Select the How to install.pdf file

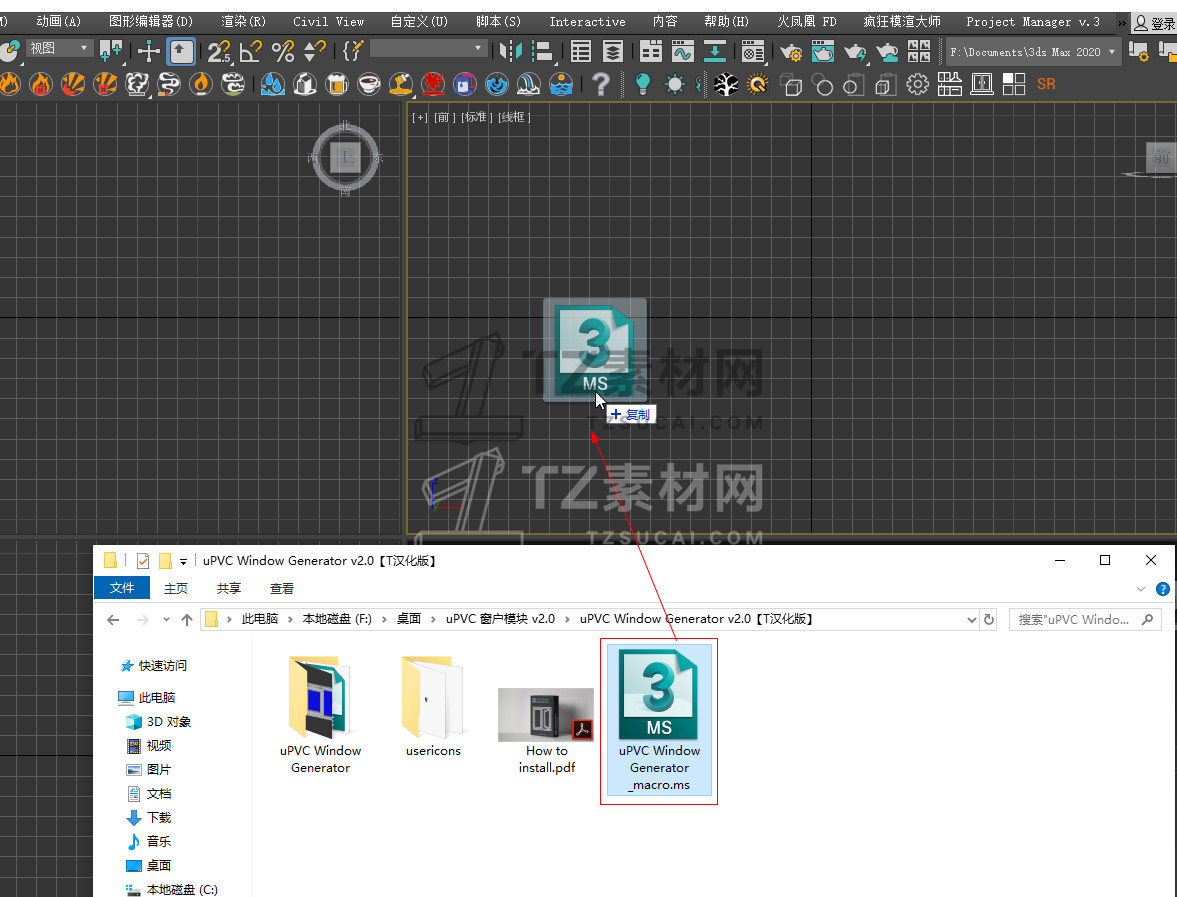pyautogui.click(x=546, y=730)
